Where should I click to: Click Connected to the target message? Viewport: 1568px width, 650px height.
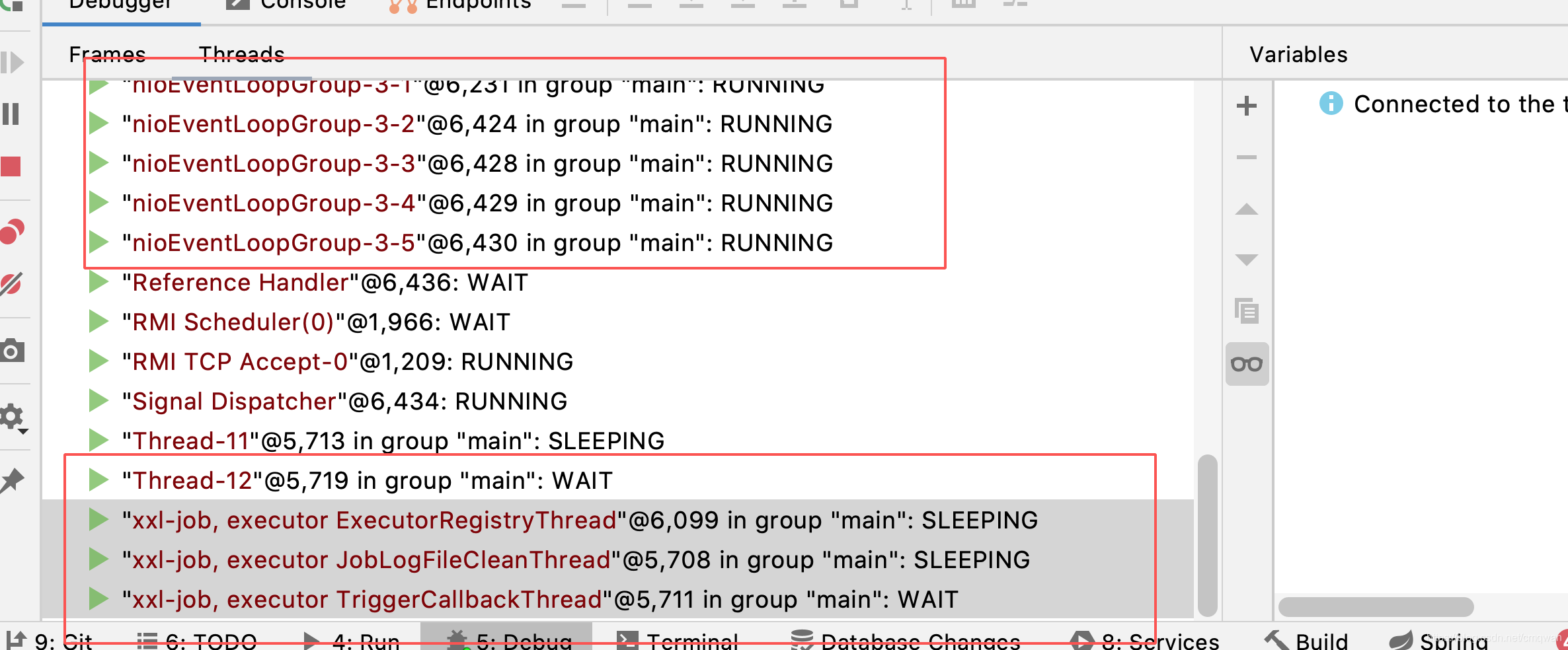click(1461, 104)
